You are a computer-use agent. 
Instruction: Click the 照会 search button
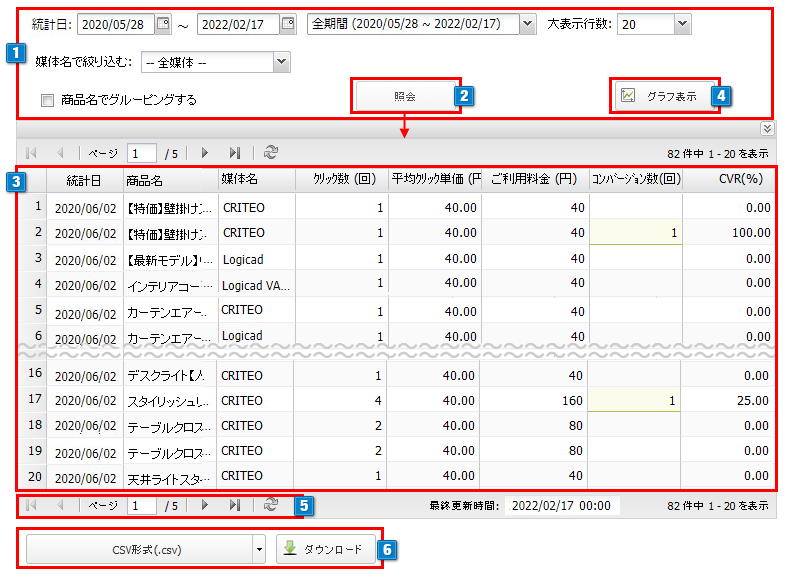[405, 97]
